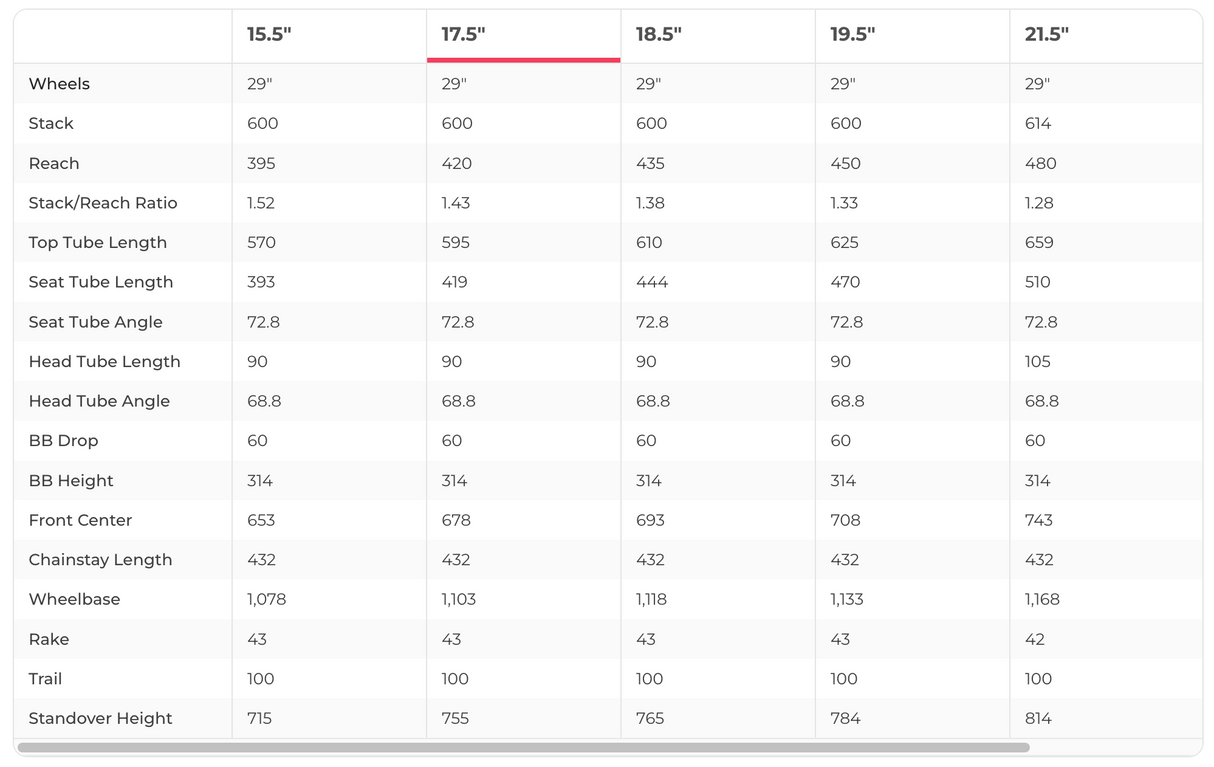Select the Seat Tube Angle row label

click(x=96, y=322)
